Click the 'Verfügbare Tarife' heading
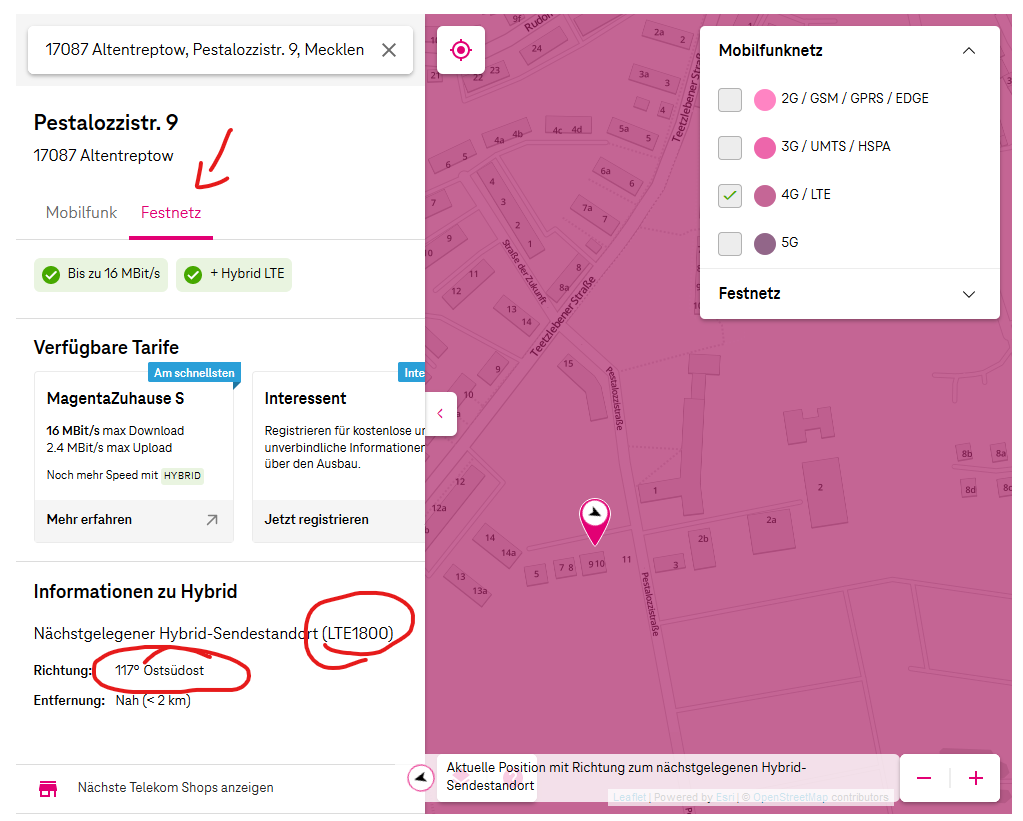Viewport: 1023px width, 821px height. point(106,347)
